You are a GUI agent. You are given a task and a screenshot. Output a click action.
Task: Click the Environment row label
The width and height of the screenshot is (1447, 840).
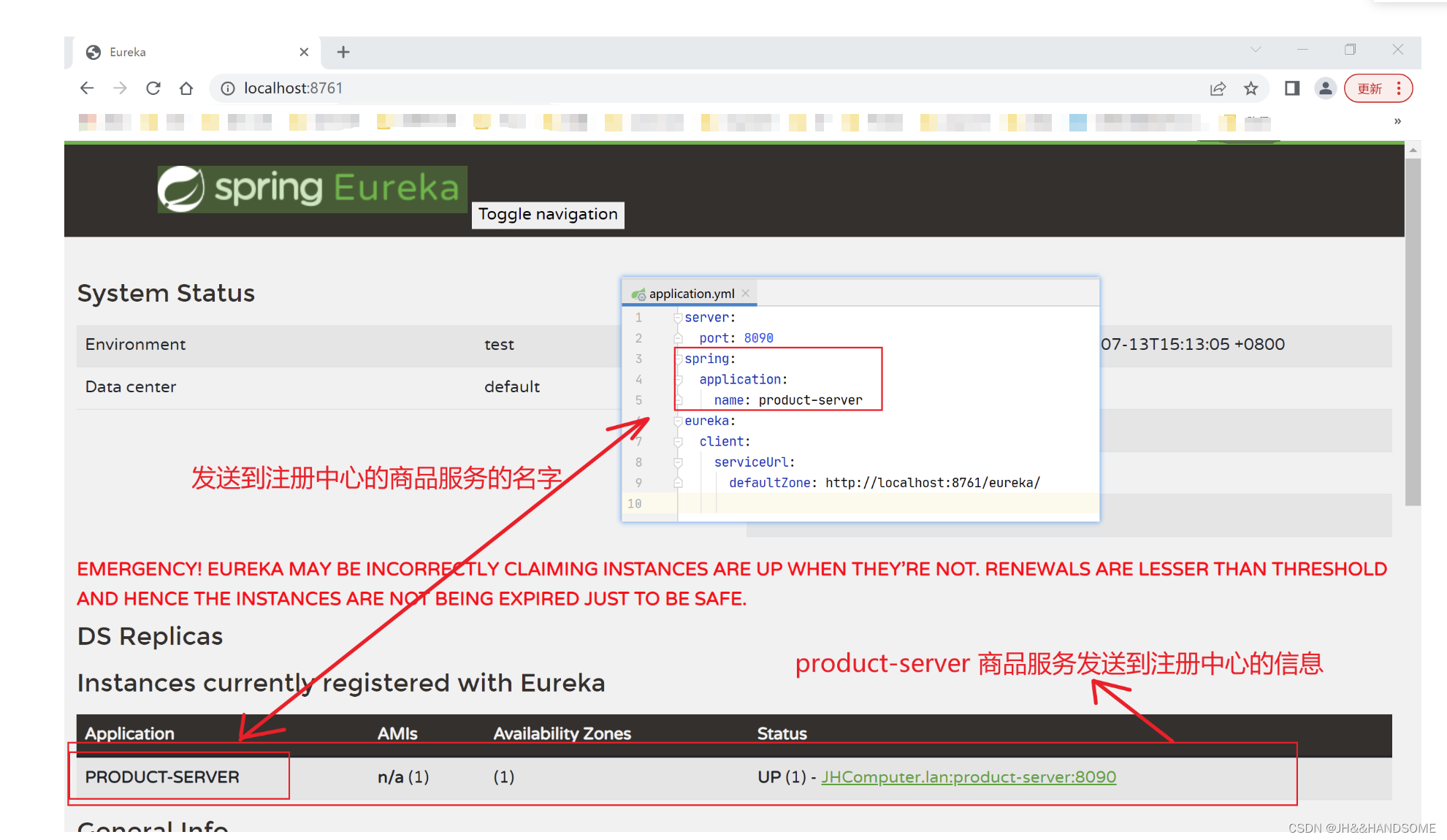135,344
